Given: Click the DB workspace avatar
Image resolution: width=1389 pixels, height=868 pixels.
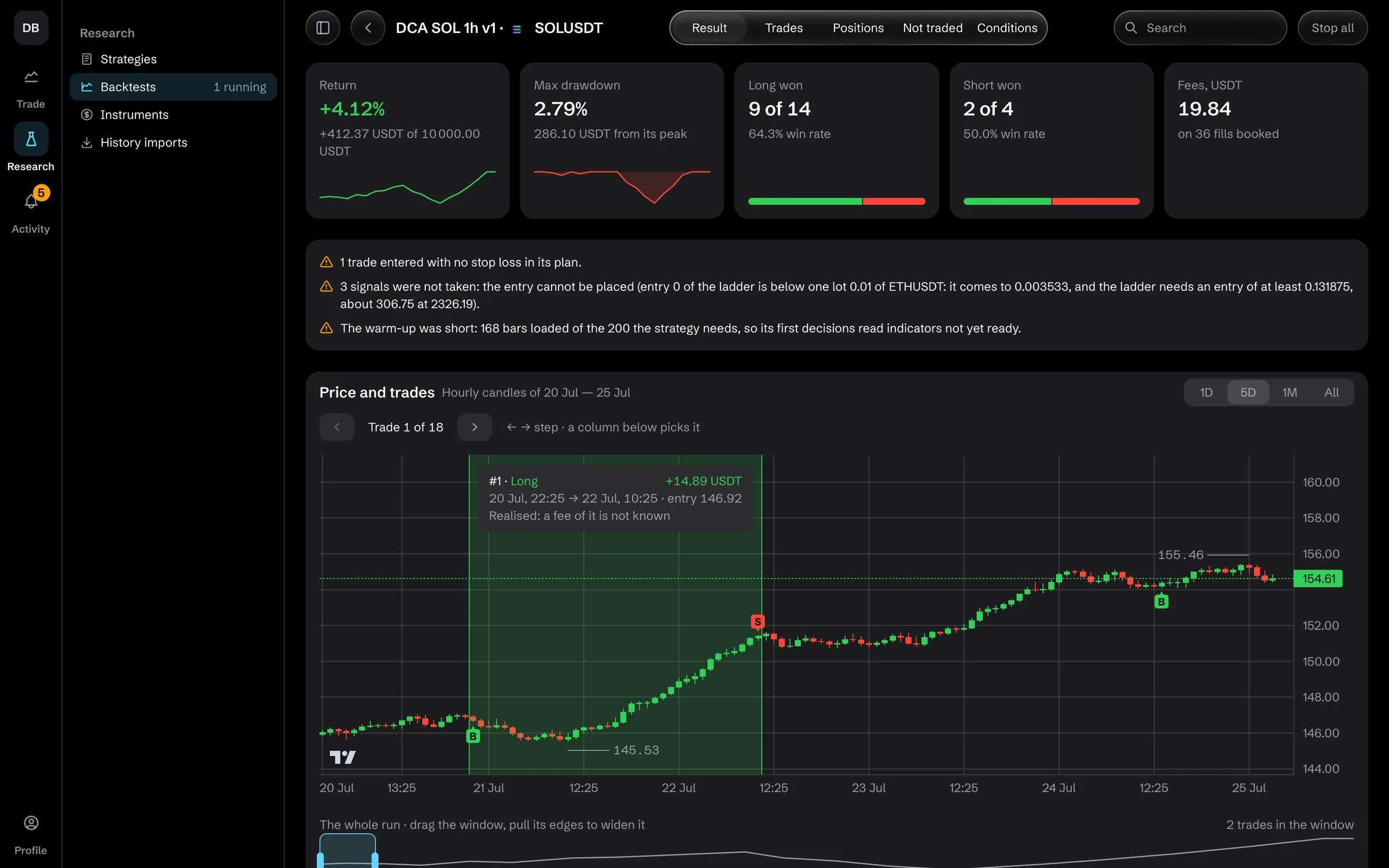Looking at the screenshot, I should 31,28.
